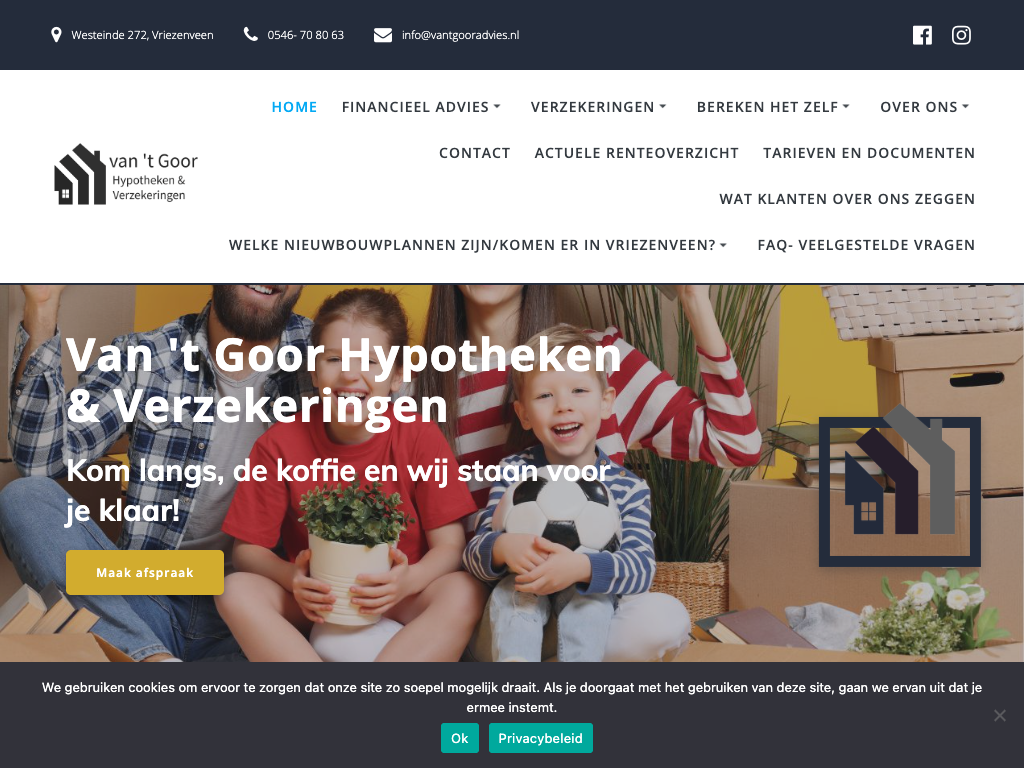Screen dimensions: 1024x768
Task: Open the Privacybeleid link
Action: click(x=540, y=738)
